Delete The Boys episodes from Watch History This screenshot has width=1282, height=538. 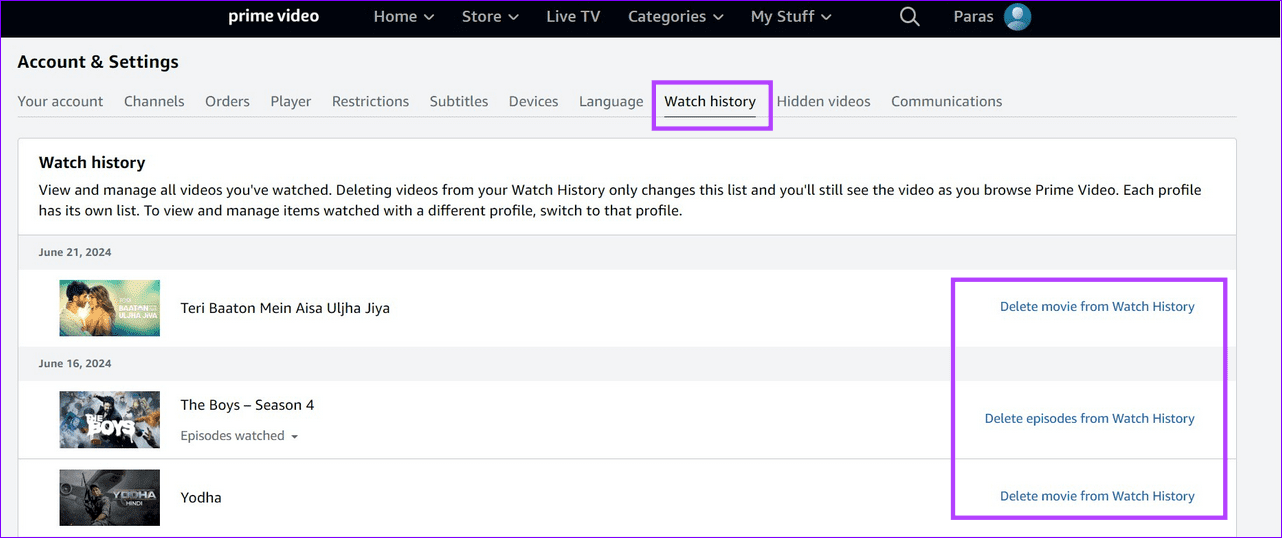coord(1090,419)
